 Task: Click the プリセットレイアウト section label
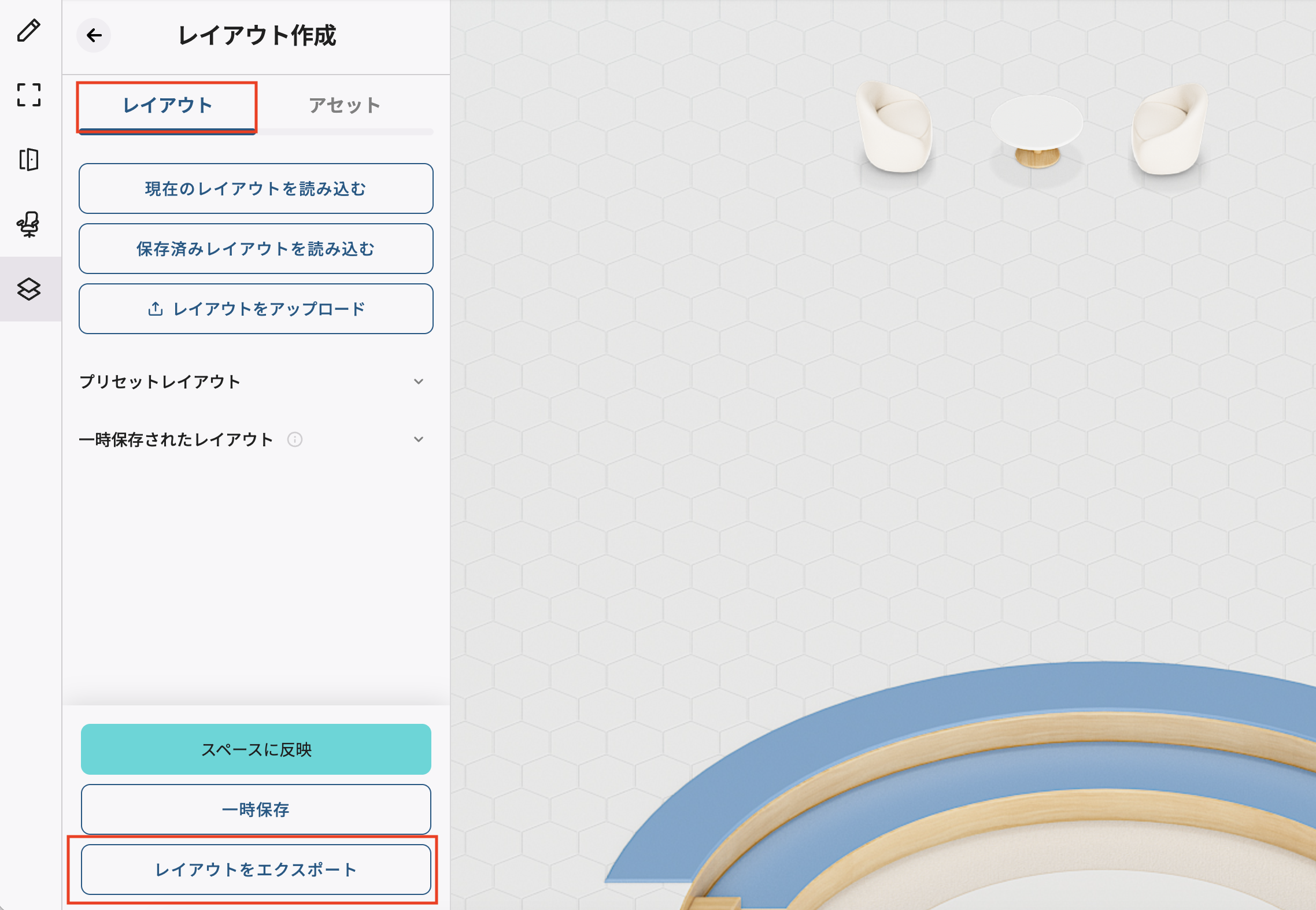point(160,382)
